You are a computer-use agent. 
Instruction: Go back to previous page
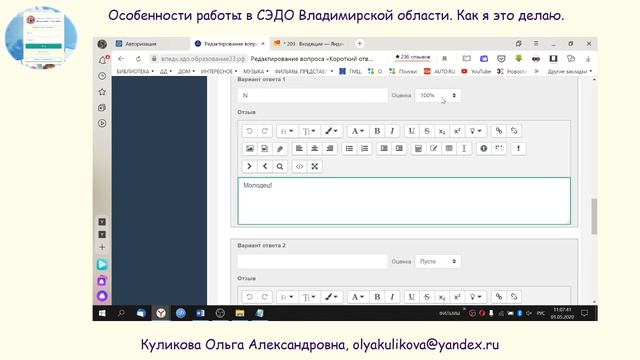pyautogui.click(x=121, y=59)
